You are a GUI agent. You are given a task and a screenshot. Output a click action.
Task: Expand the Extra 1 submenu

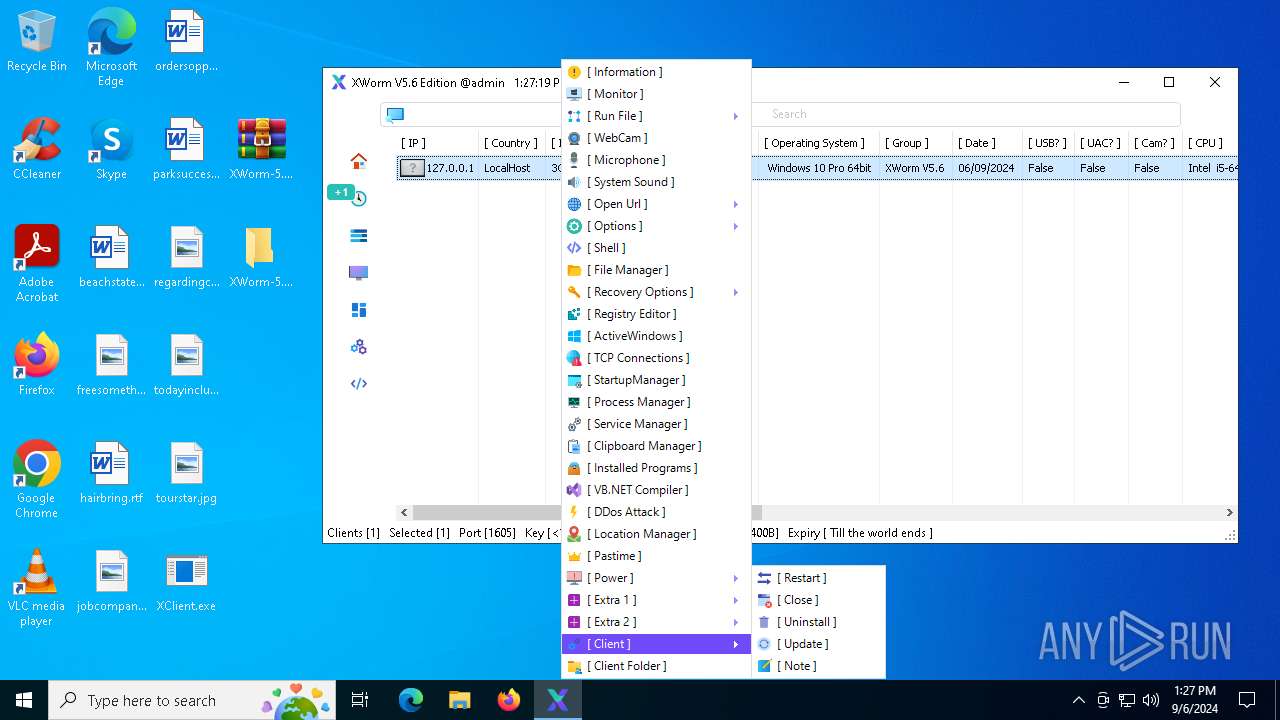pyautogui.click(x=656, y=600)
